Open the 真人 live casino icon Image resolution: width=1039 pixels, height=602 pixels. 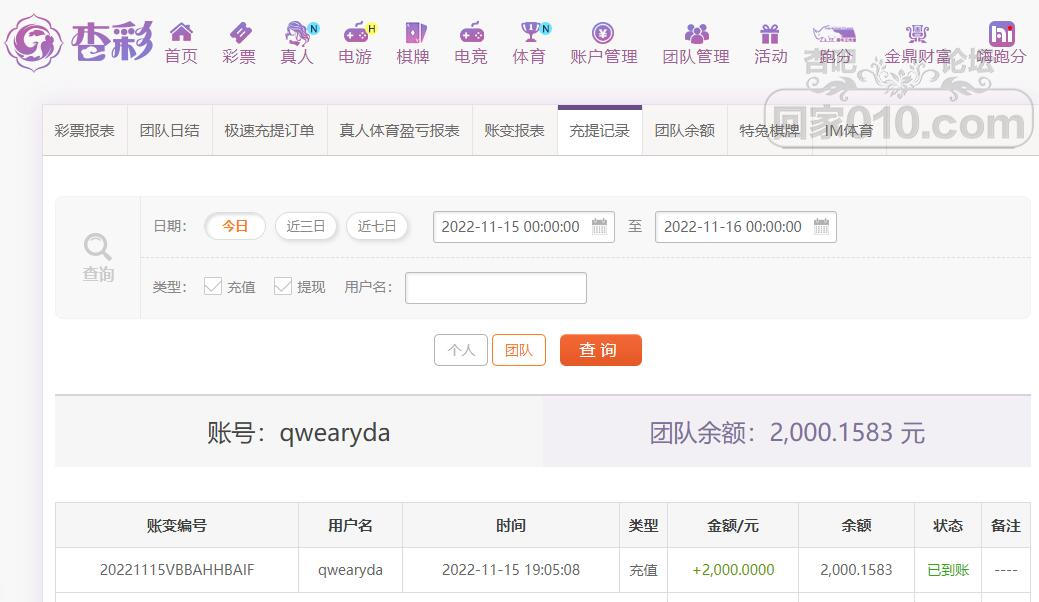297,33
